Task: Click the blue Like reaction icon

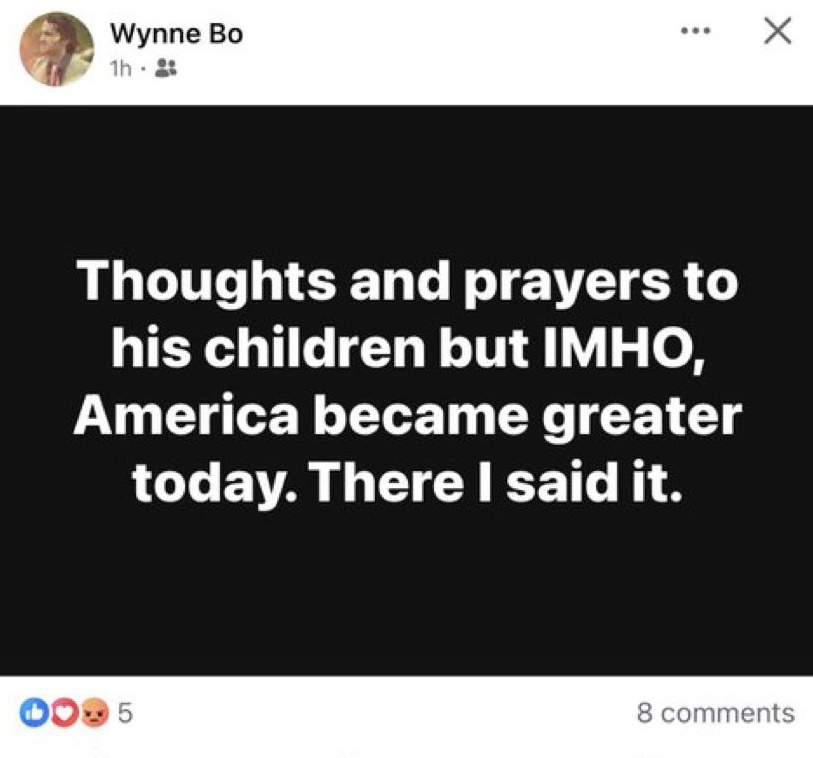Action: pyautogui.click(x=34, y=712)
